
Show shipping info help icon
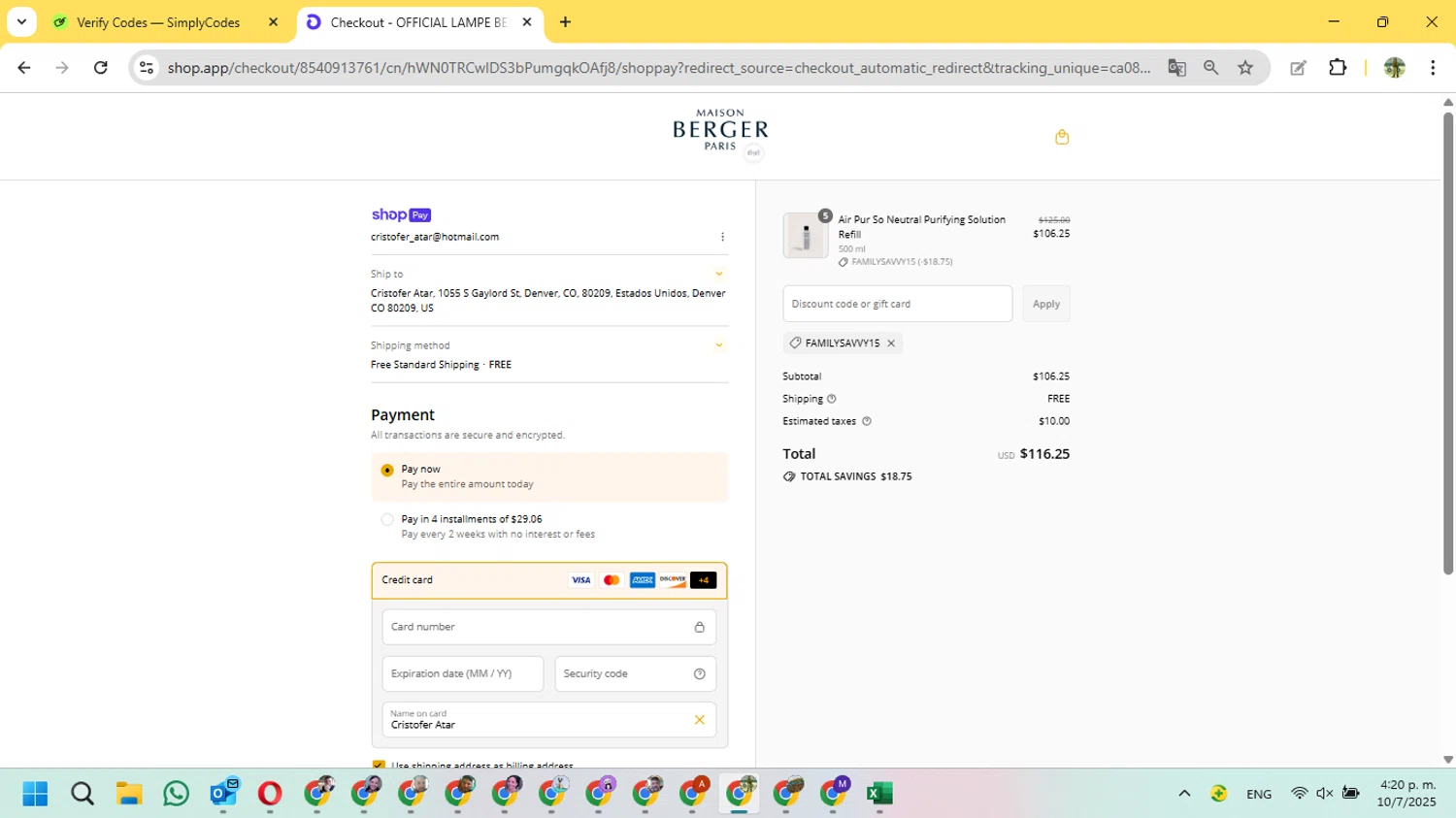point(832,399)
